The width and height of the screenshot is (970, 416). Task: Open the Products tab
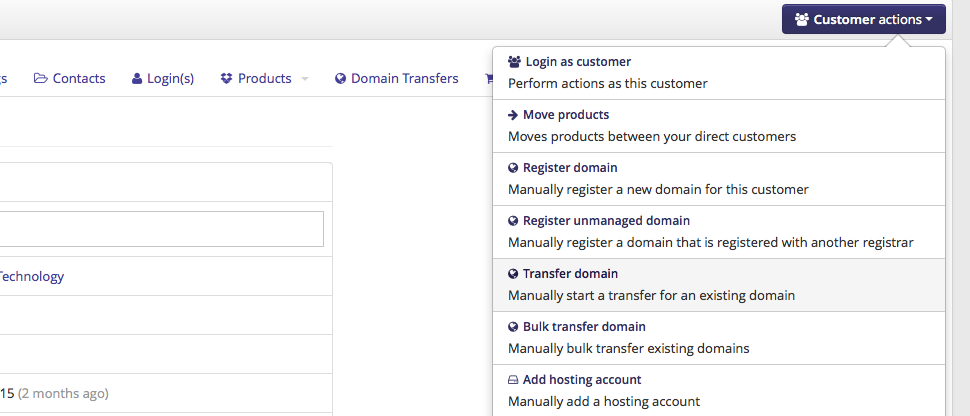[256, 79]
